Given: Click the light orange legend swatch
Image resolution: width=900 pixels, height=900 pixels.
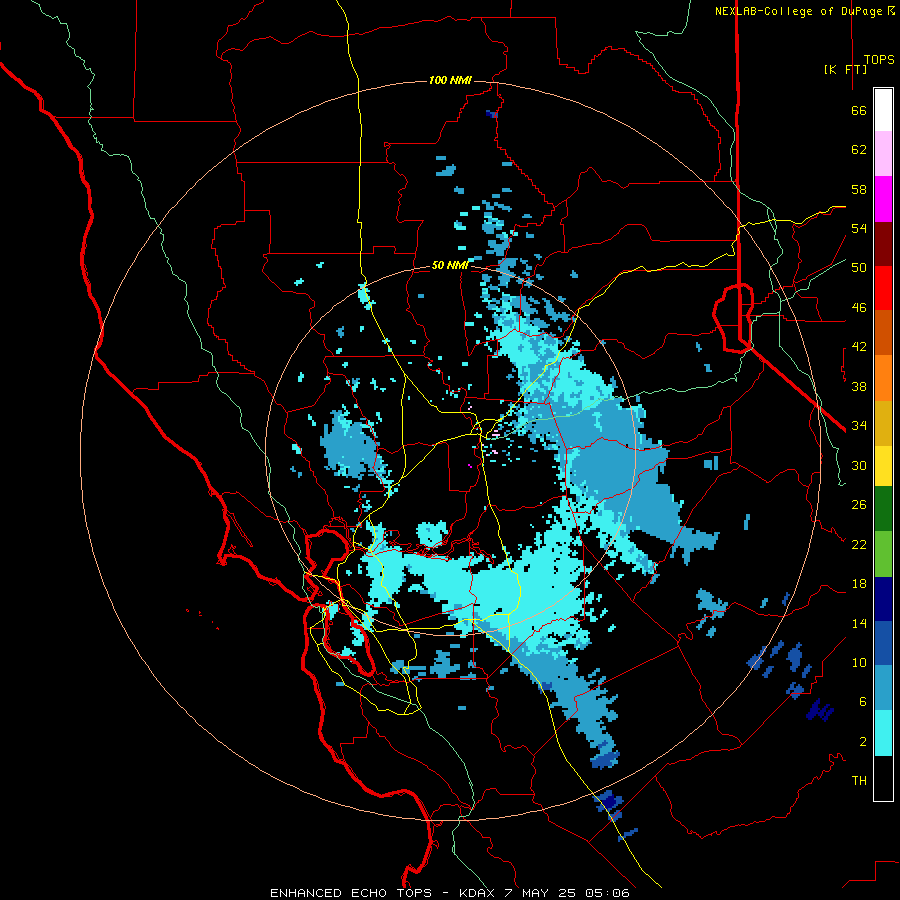Looking at the screenshot, I should pyautogui.click(x=883, y=378).
